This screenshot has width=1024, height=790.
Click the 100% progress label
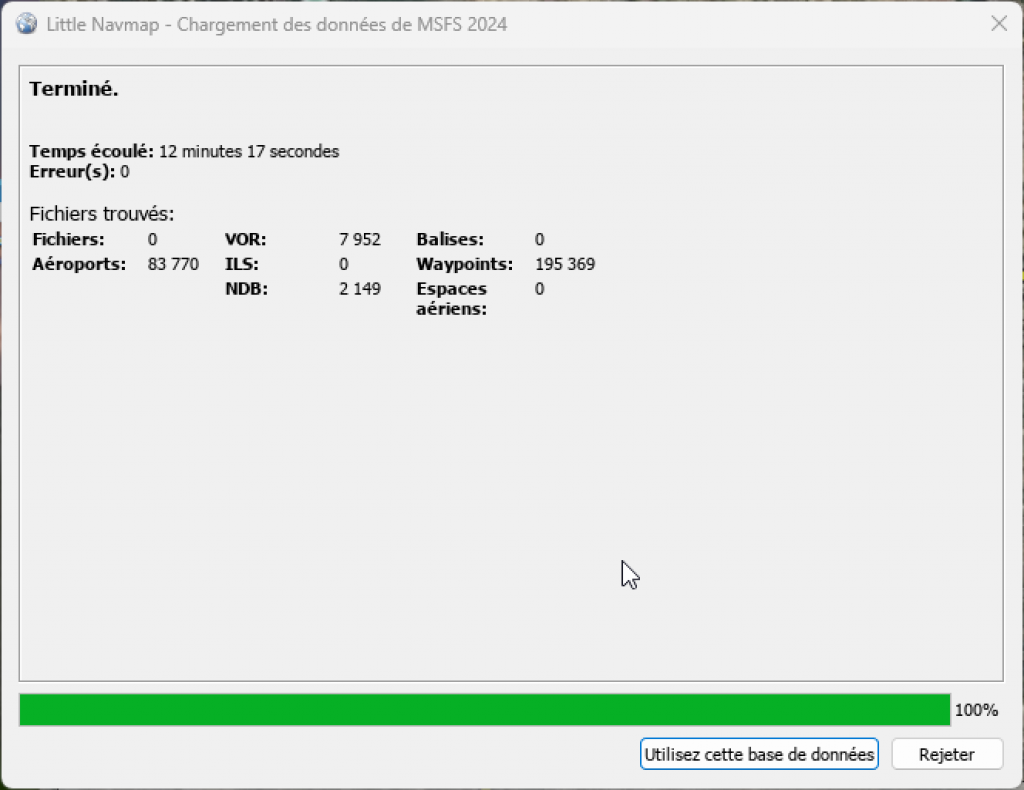click(976, 710)
